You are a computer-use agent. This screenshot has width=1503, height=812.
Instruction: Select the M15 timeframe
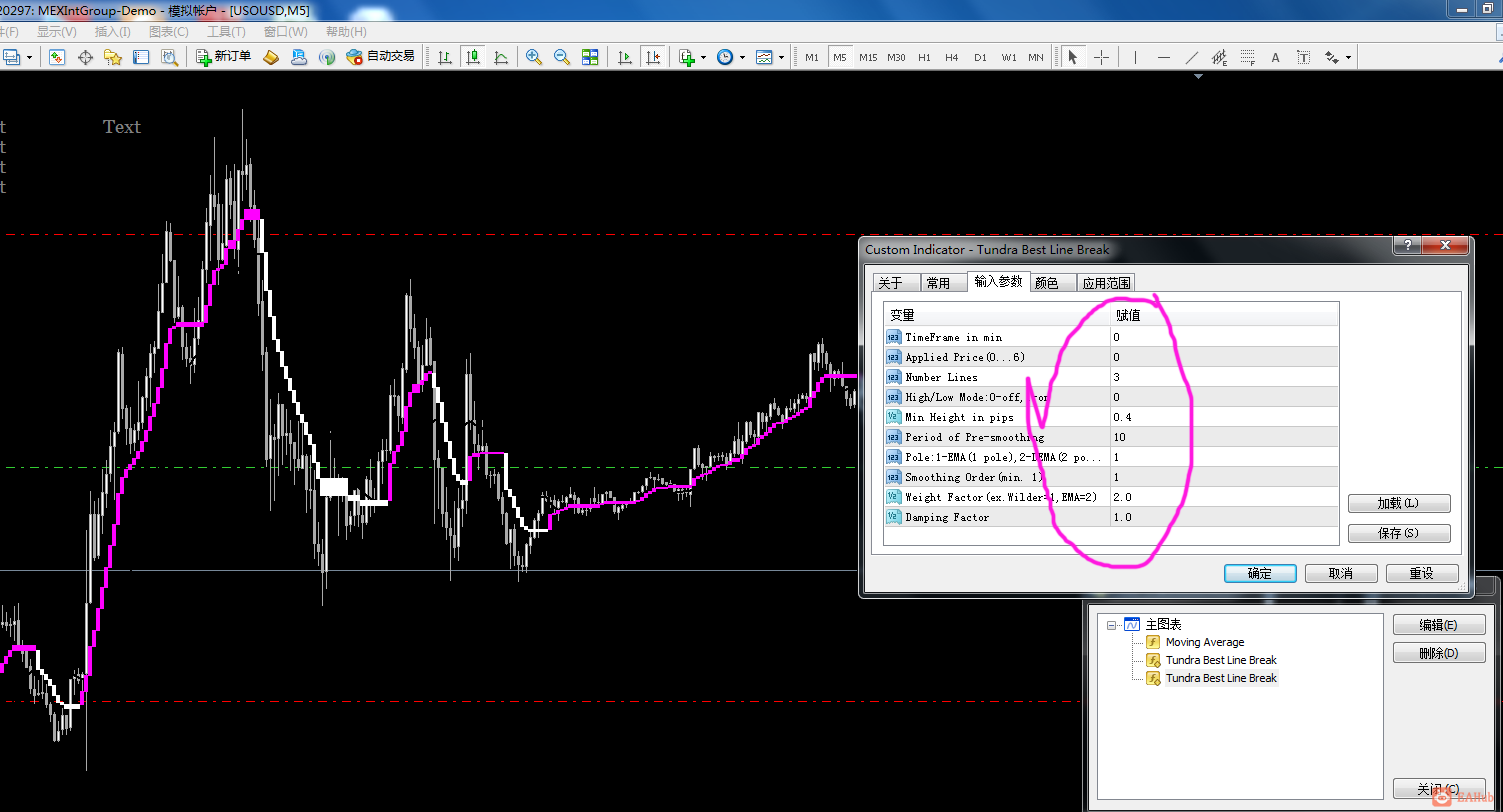pyautogui.click(x=868, y=57)
